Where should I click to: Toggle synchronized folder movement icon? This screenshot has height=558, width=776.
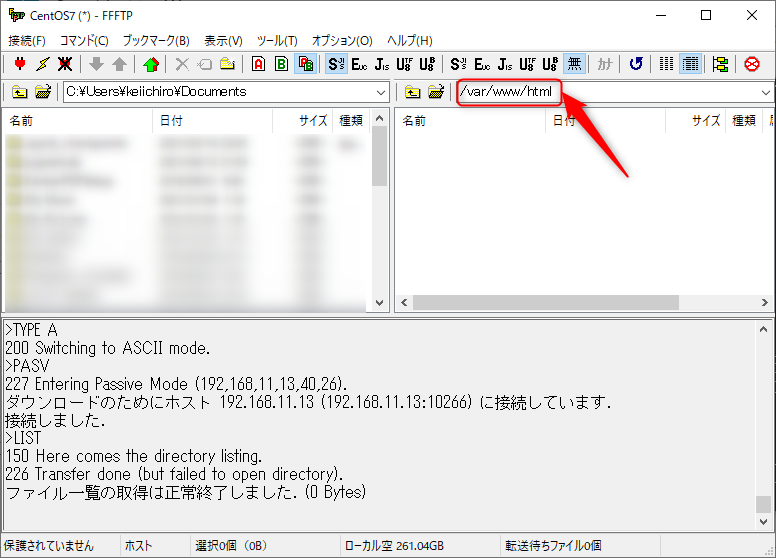tap(720, 64)
